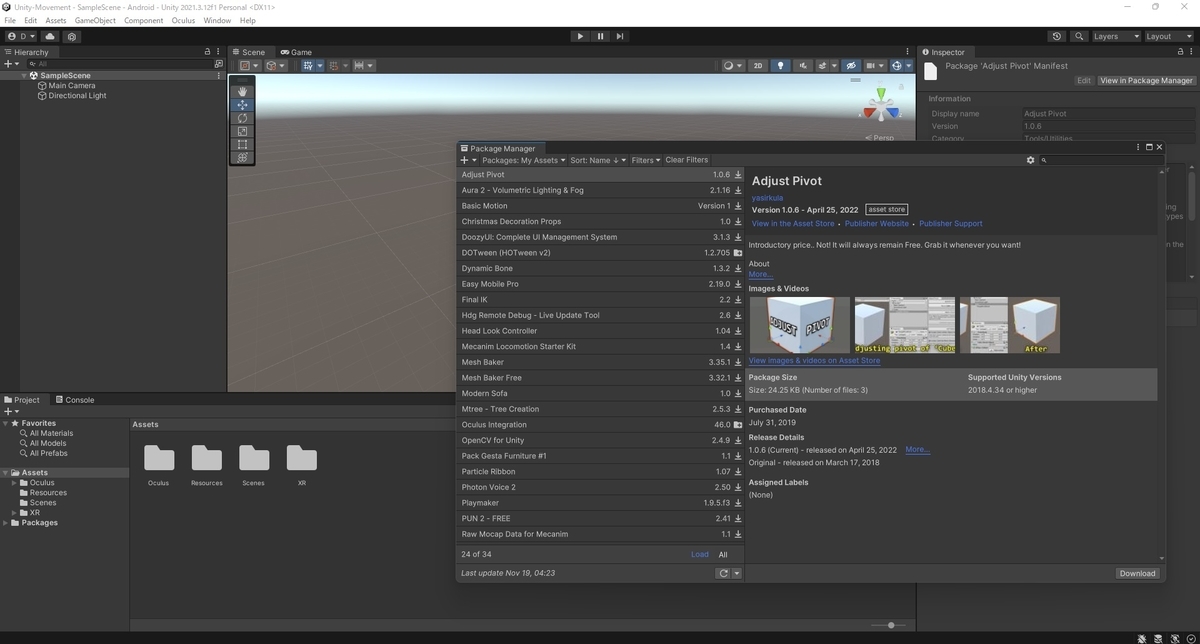Screen dimensions: 1200x644
Task: Open the GameObject menu
Action: click(x=95, y=20)
